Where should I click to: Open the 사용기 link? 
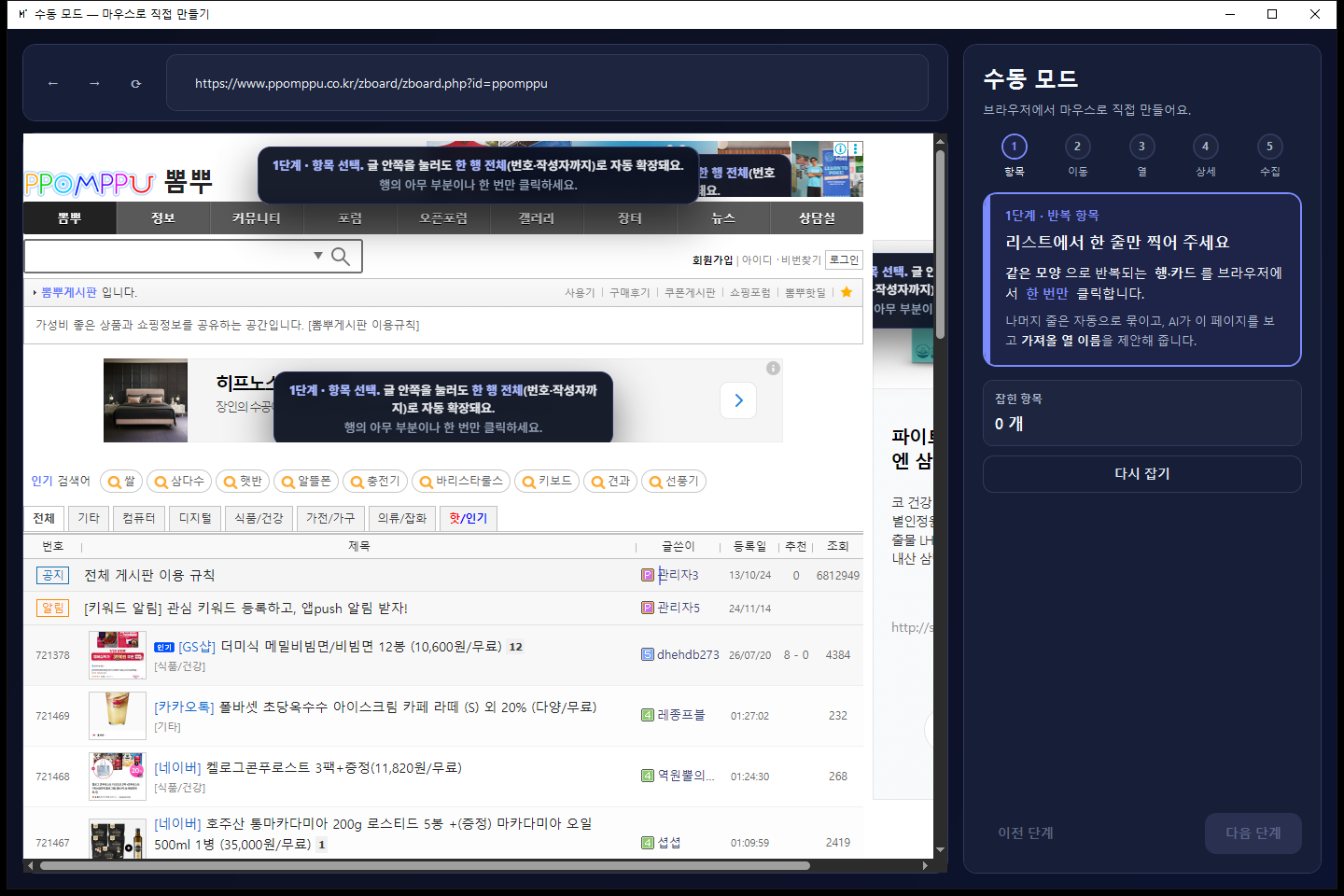coord(580,293)
